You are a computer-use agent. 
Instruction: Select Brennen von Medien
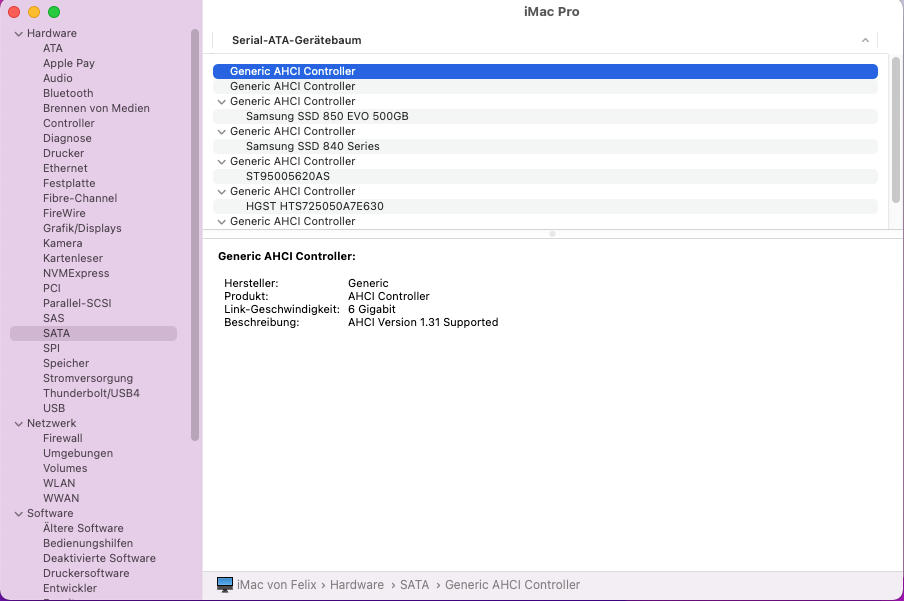[x=96, y=108]
